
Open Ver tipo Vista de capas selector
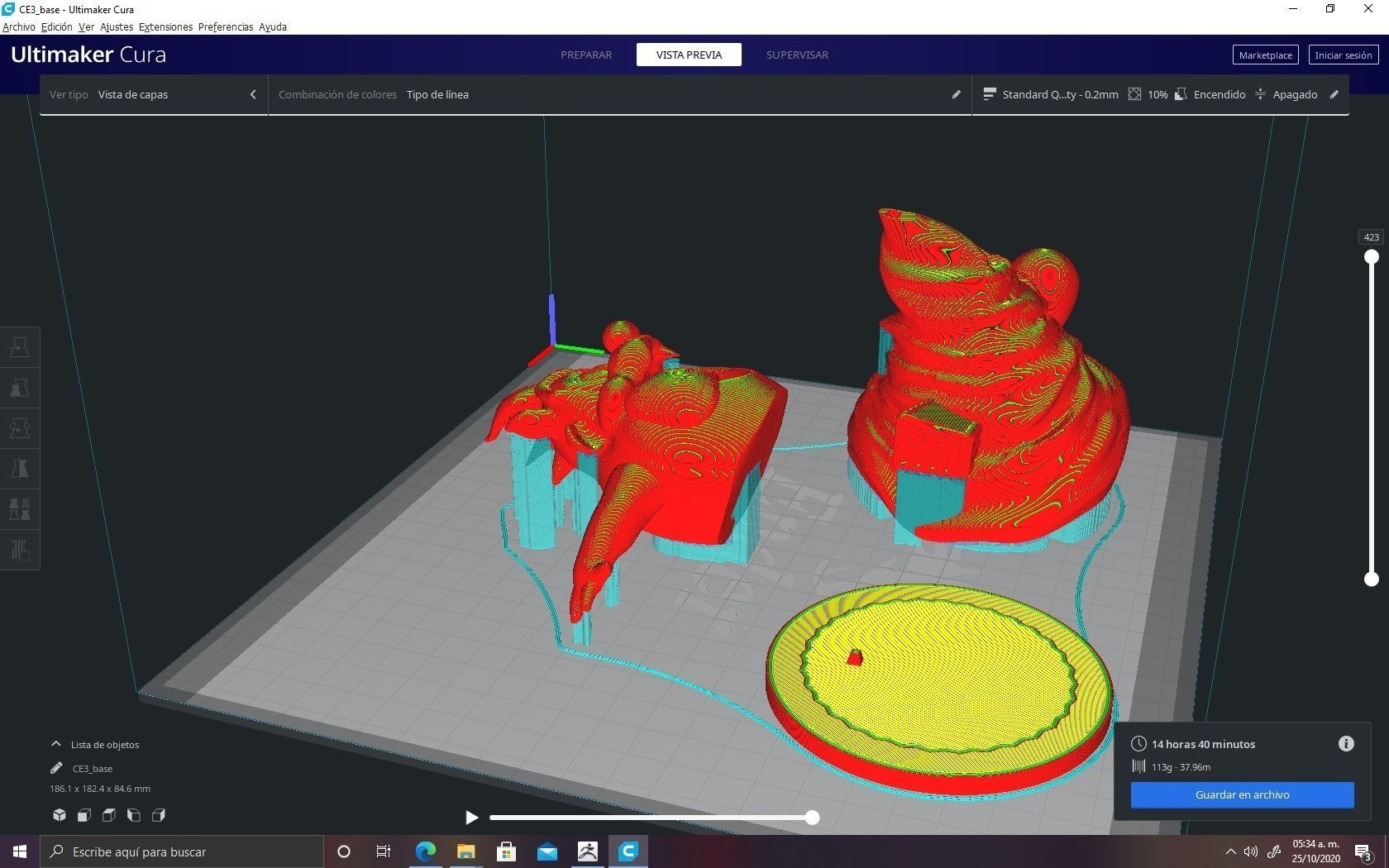154,94
